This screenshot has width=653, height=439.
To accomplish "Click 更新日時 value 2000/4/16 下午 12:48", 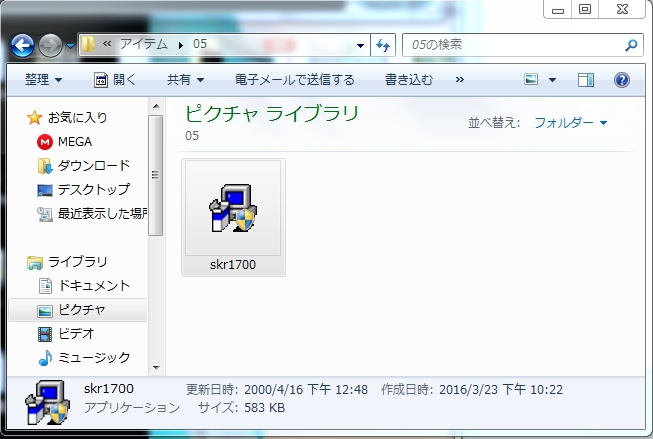I will click(x=306, y=389).
